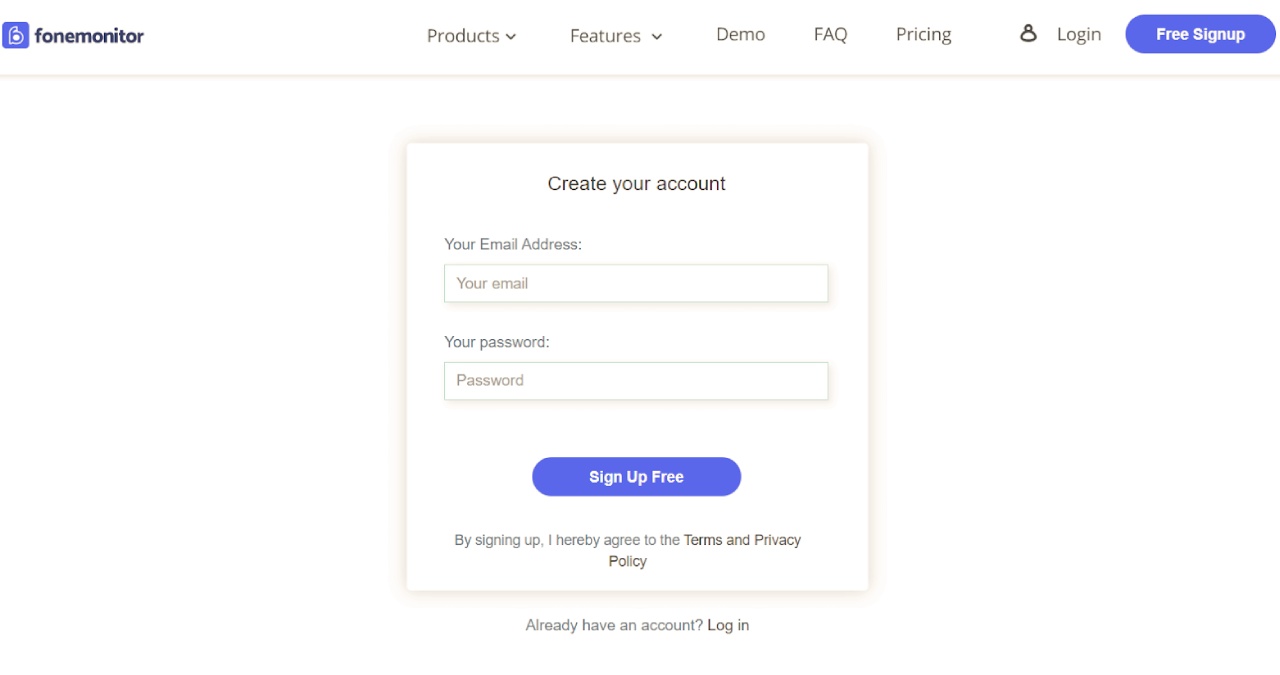Click Log in below the signup card
This screenshot has height=675, width=1280.
[728, 624]
